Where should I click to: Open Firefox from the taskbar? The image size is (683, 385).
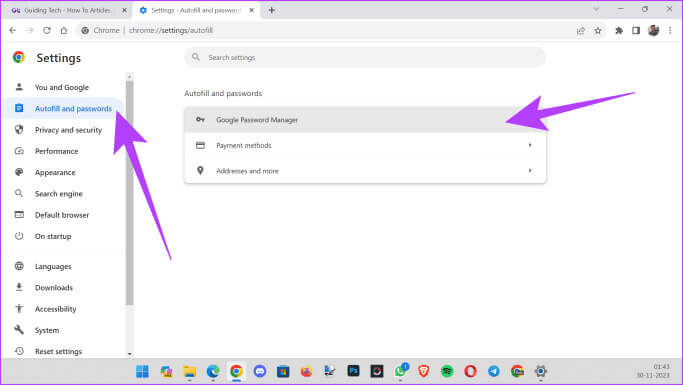pos(307,371)
